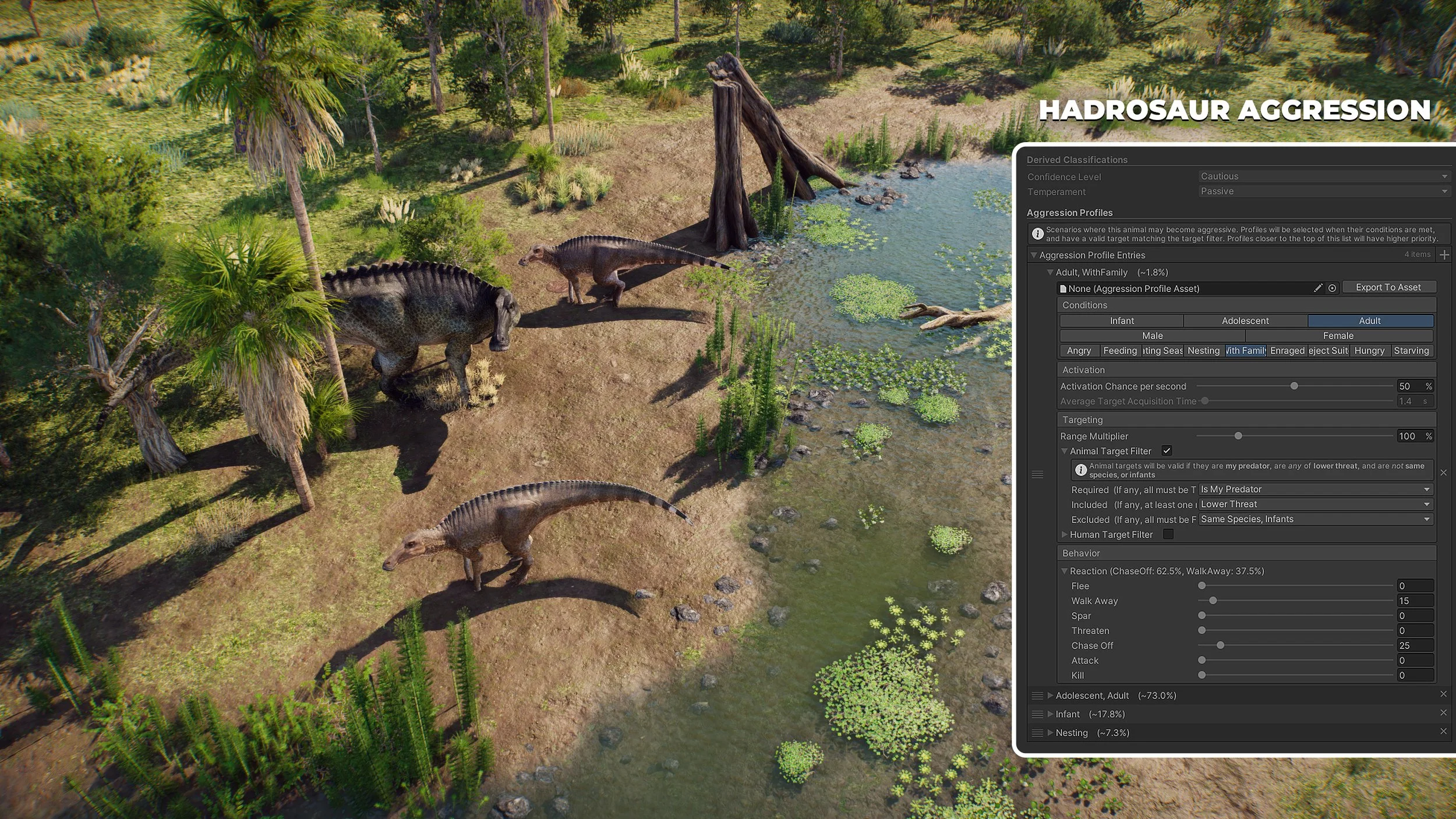Image resolution: width=1456 pixels, height=819 pixels.
Task: Click the Chase Off slider handle
Action: [x=1220, y=645]
